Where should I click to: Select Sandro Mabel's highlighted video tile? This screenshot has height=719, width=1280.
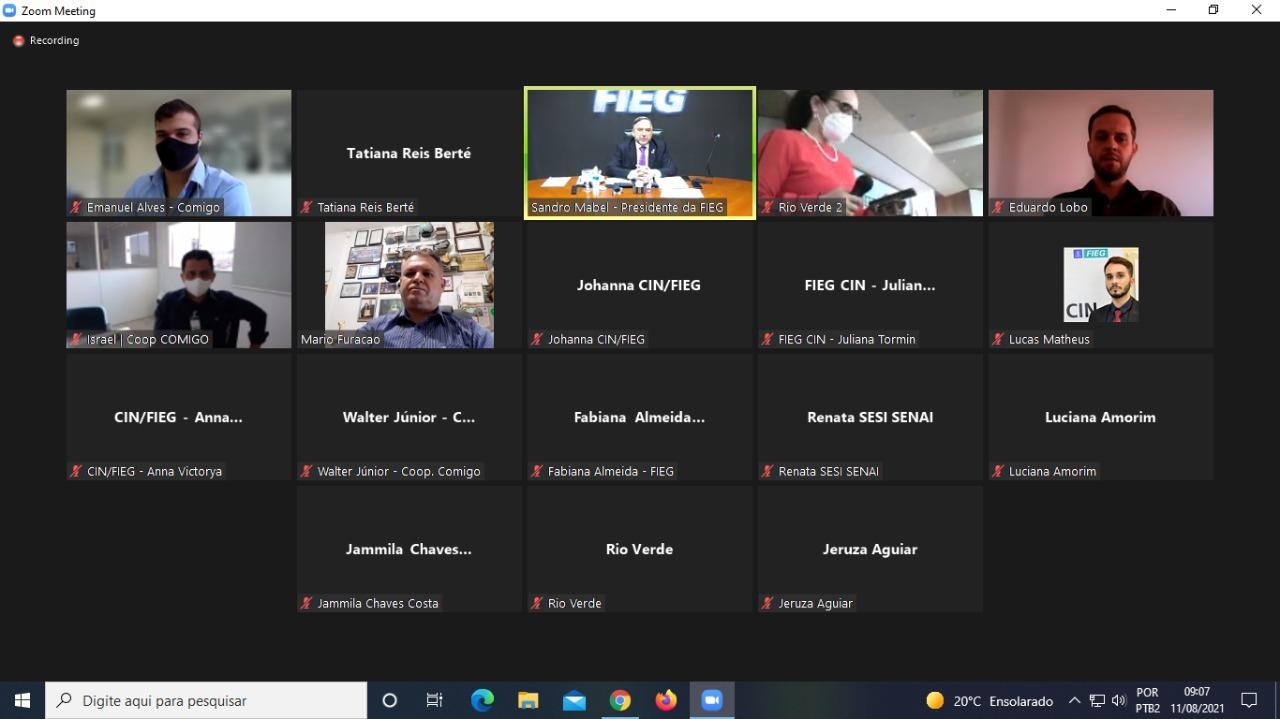click(x=640, y=153)
